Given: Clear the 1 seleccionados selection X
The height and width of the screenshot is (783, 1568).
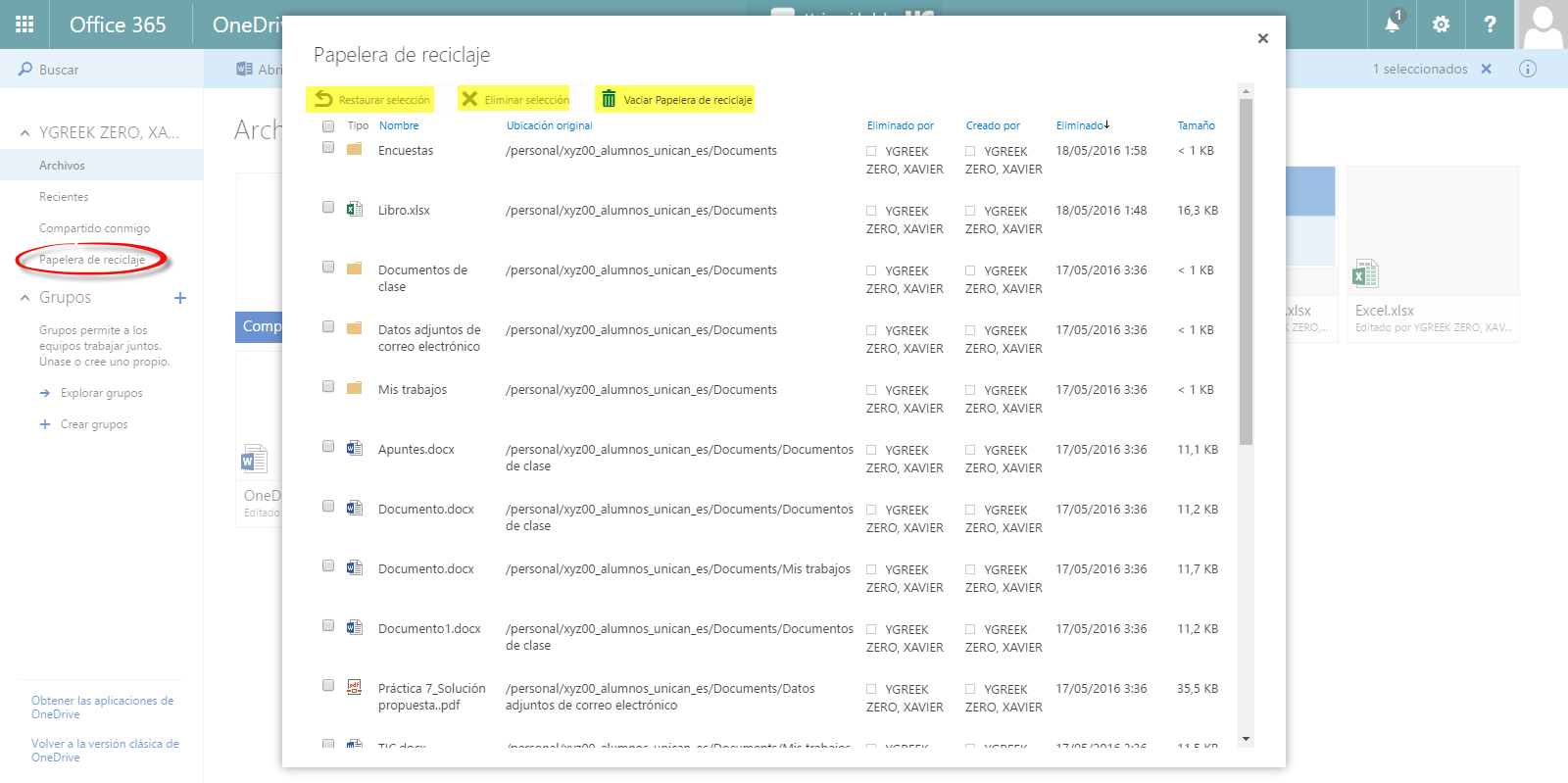Looking at the screenshot, I should 1487,69.
